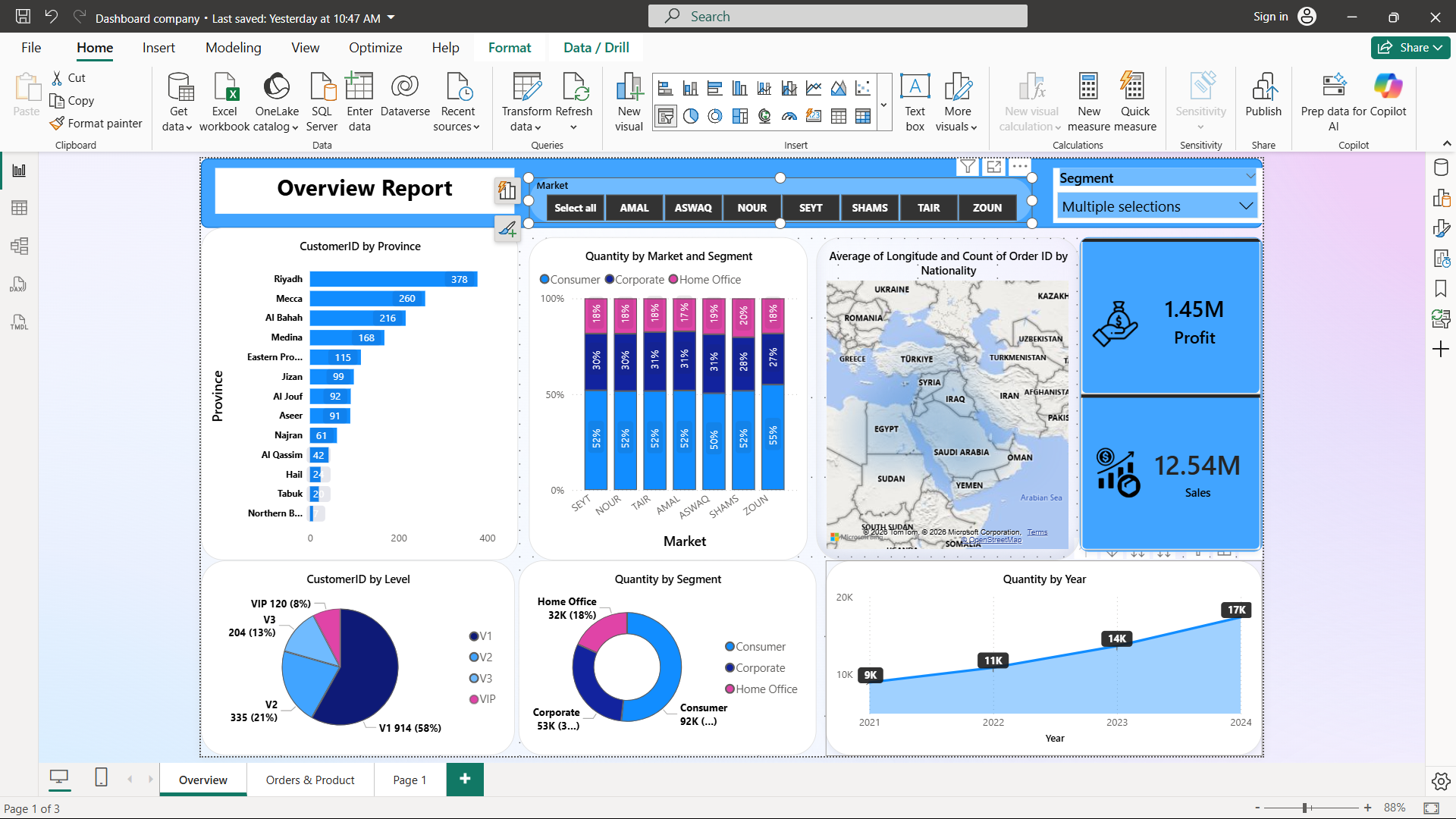The image size is (1456, 819).
Task: Open the Orders & Product page tab
Action: coord(309,779)
